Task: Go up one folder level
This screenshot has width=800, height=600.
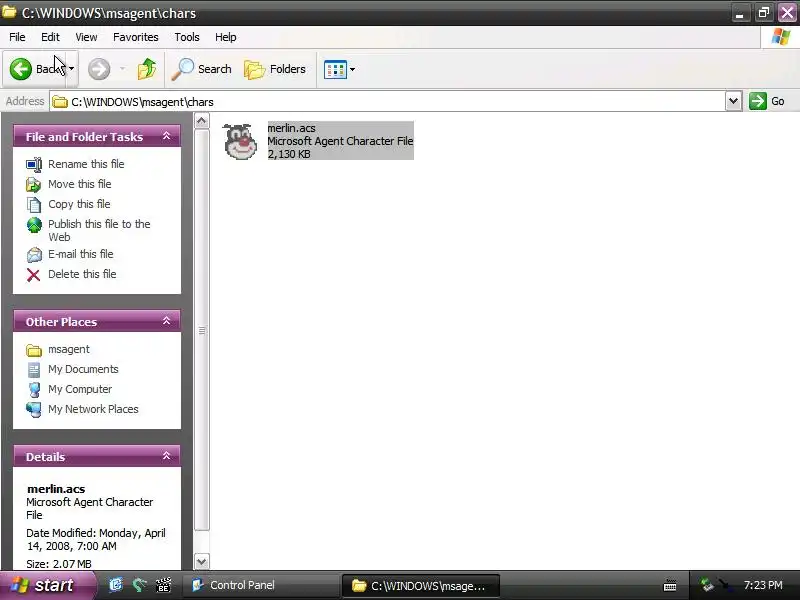Action: tap(147, 69)
